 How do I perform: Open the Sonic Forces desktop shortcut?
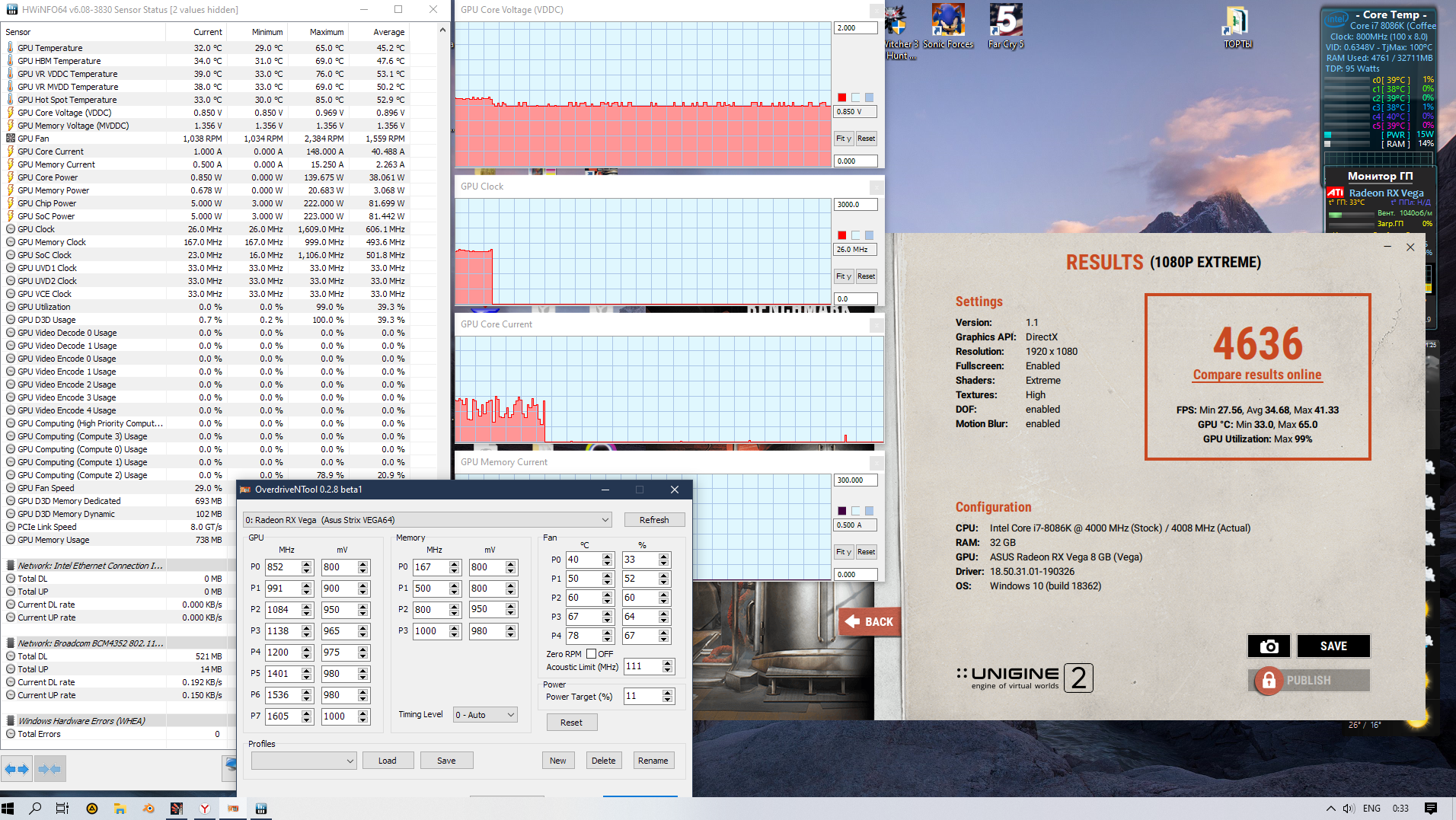(948, 27)
